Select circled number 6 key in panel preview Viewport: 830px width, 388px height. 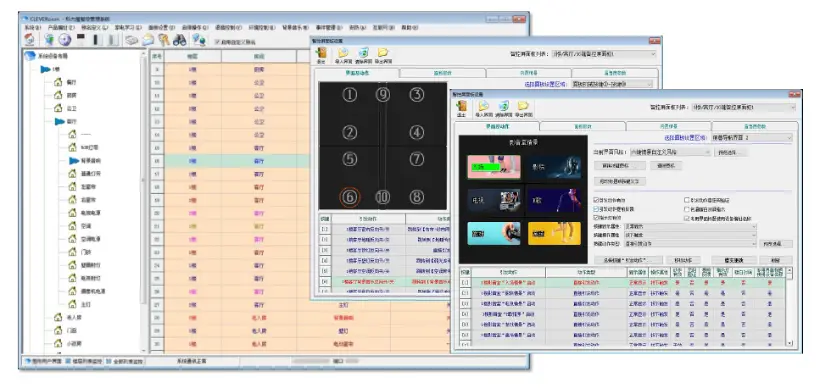(x=349, y=197)
